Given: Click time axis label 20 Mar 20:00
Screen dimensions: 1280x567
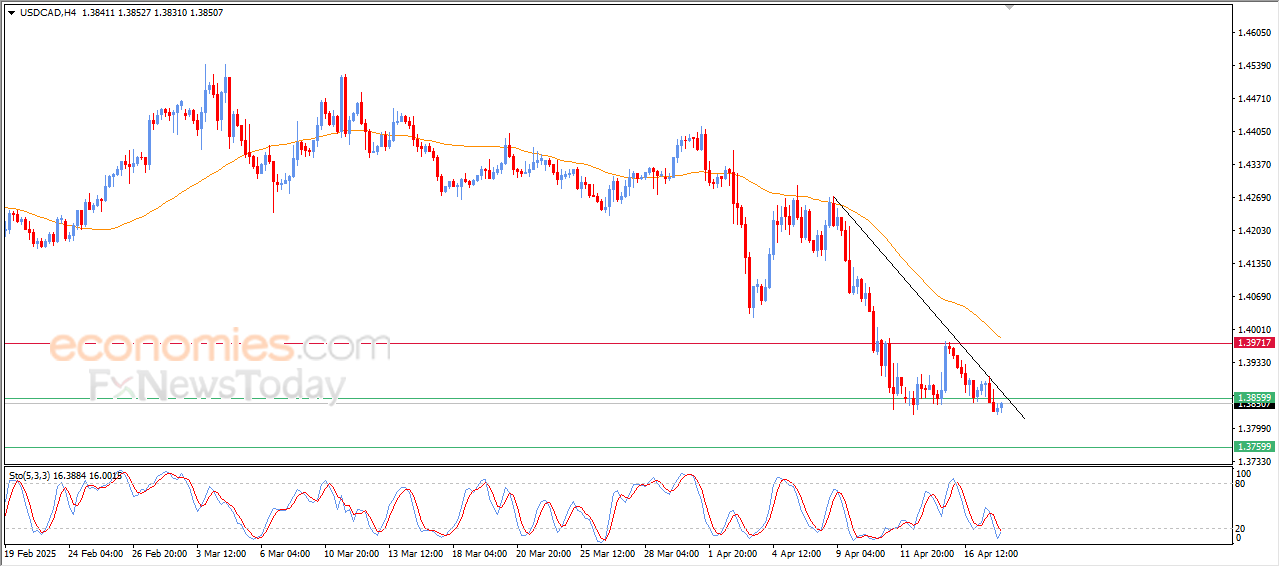Looking at the screenshot, I should (543, 553).
